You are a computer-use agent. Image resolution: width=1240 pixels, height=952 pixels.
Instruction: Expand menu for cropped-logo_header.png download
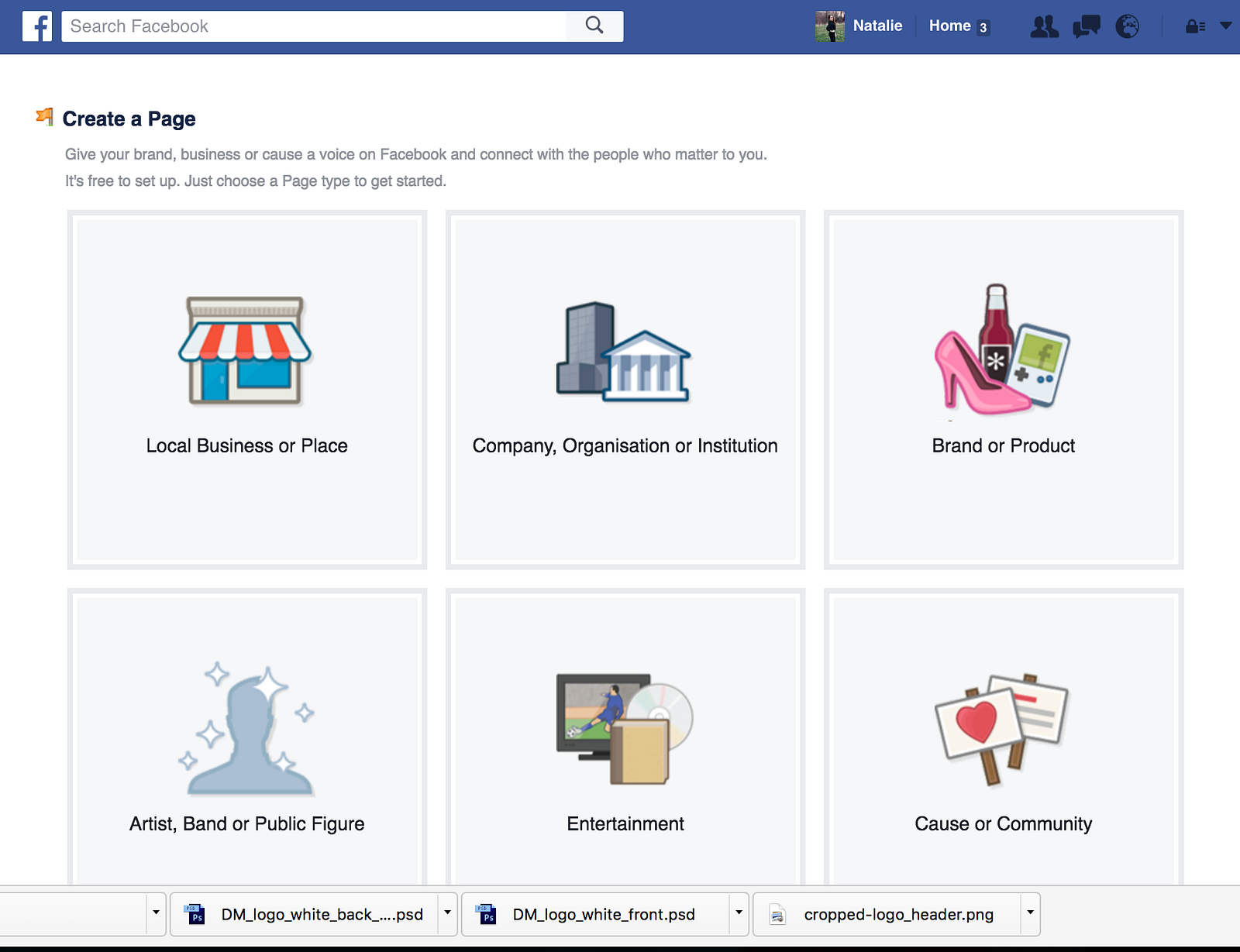[x=1030, y=914]
